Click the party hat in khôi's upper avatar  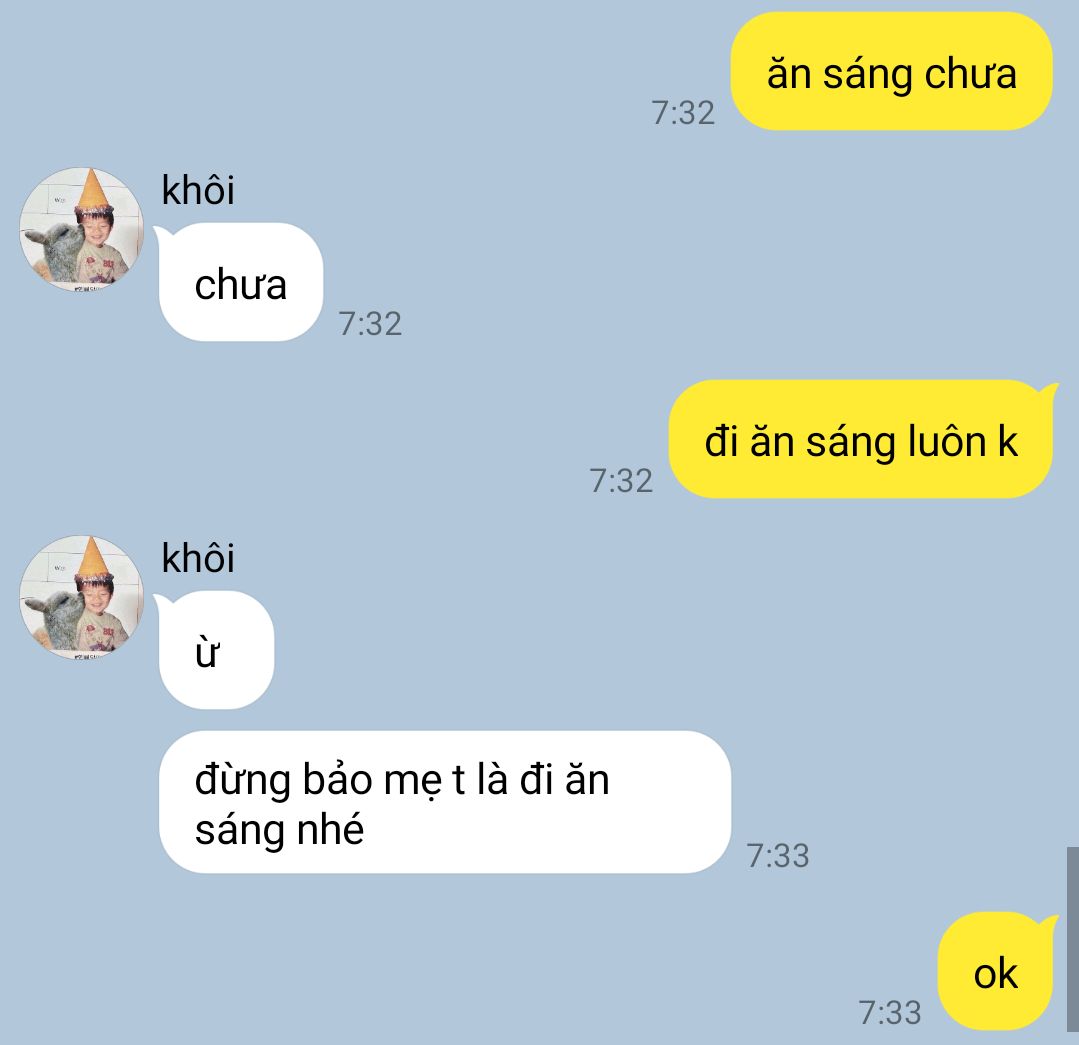point(93,191)
